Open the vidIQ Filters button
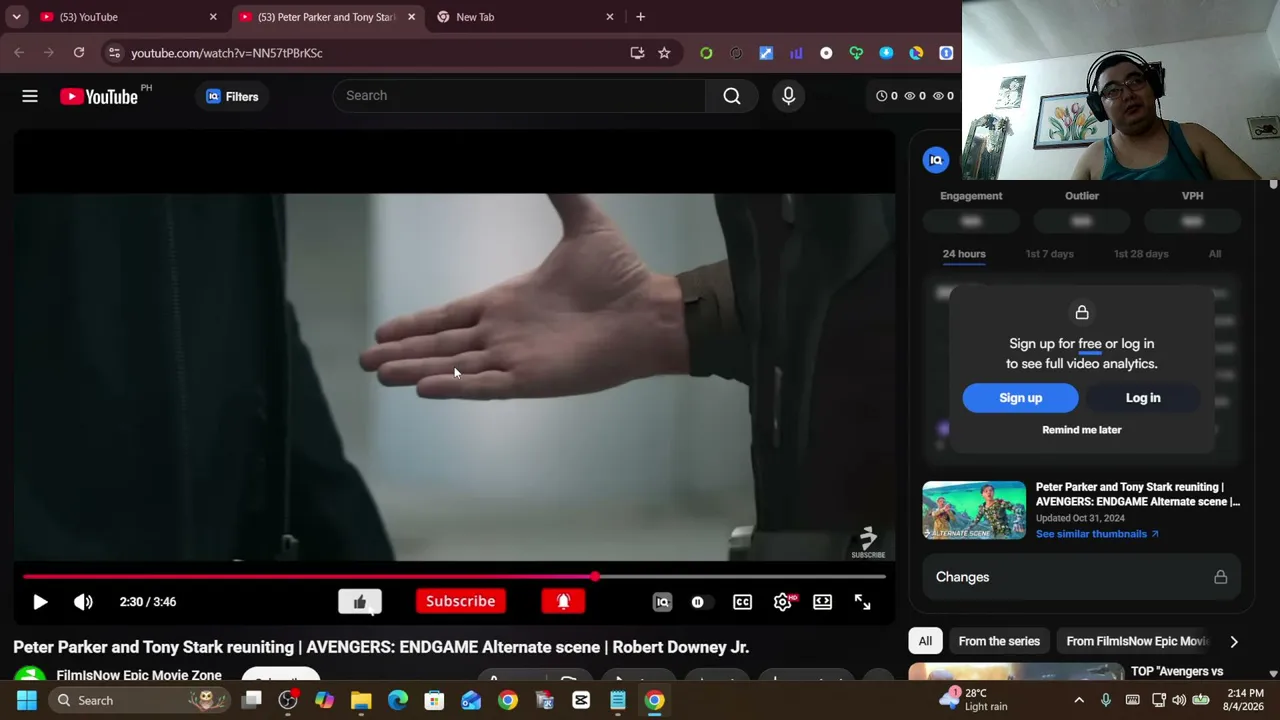The image size is (1280, 720). (232, 96)
